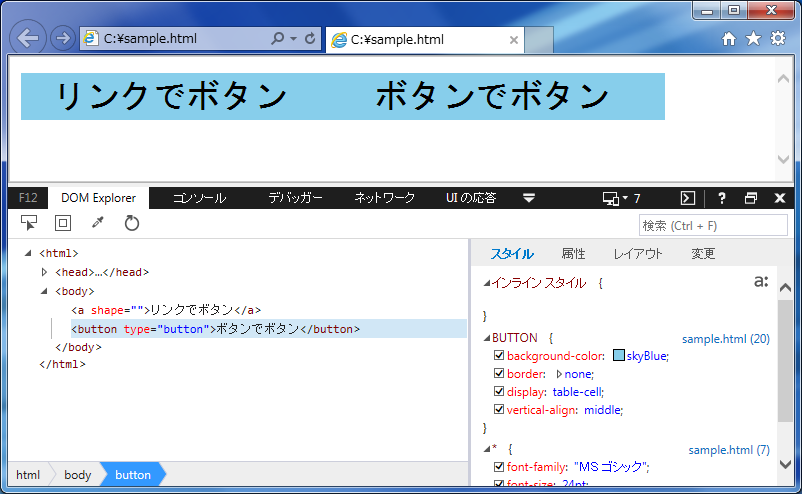
Task: Uncheck the display property
Action: (499, 391)
